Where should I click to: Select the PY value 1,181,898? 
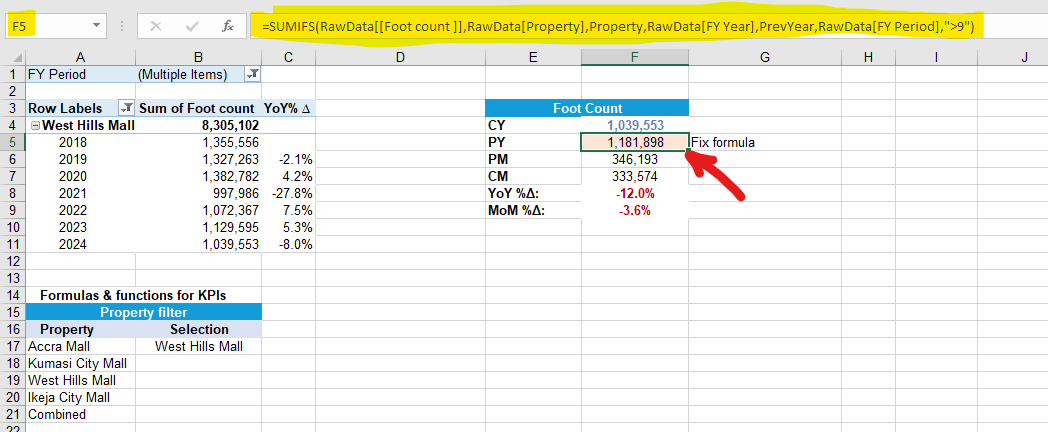(x=634, y=142)
